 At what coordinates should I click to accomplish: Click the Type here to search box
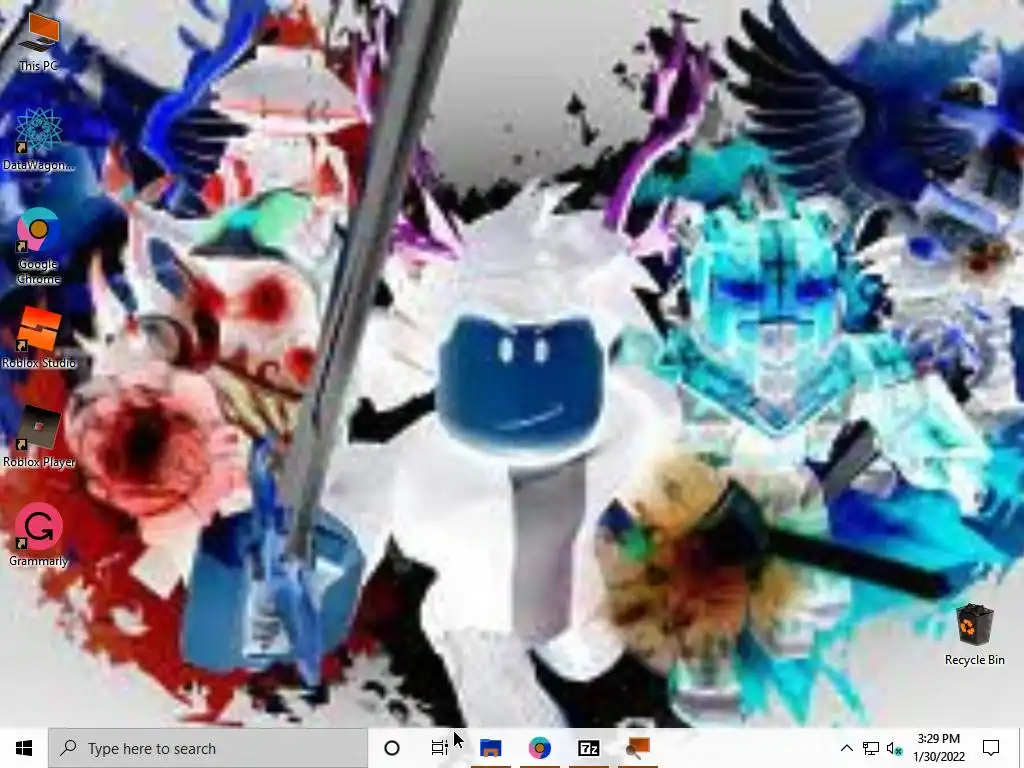click(x=208, y=748)
